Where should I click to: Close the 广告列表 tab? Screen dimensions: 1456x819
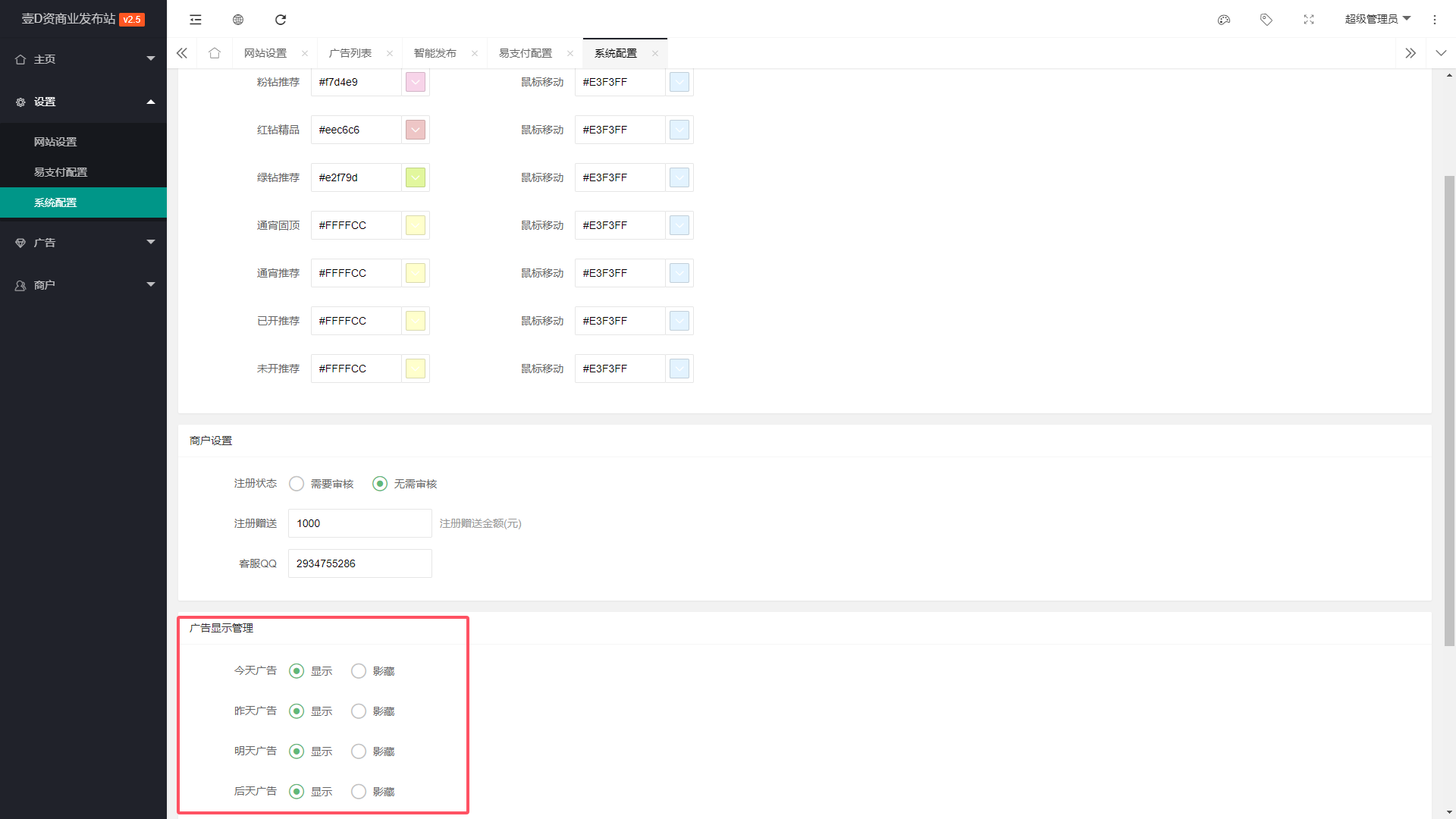click(389, 53)
